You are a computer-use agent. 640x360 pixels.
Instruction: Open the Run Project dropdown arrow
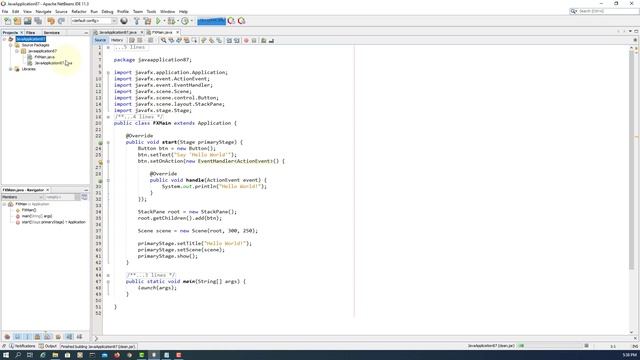pyautogui.click(x=164, y=21)
